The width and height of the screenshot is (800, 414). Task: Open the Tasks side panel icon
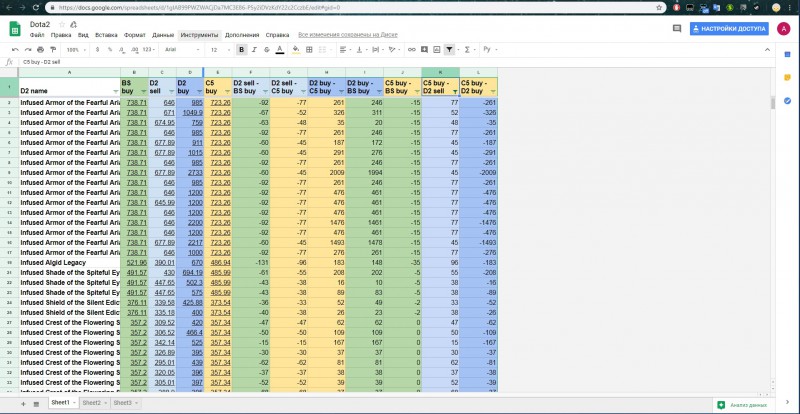coord(787,101)
